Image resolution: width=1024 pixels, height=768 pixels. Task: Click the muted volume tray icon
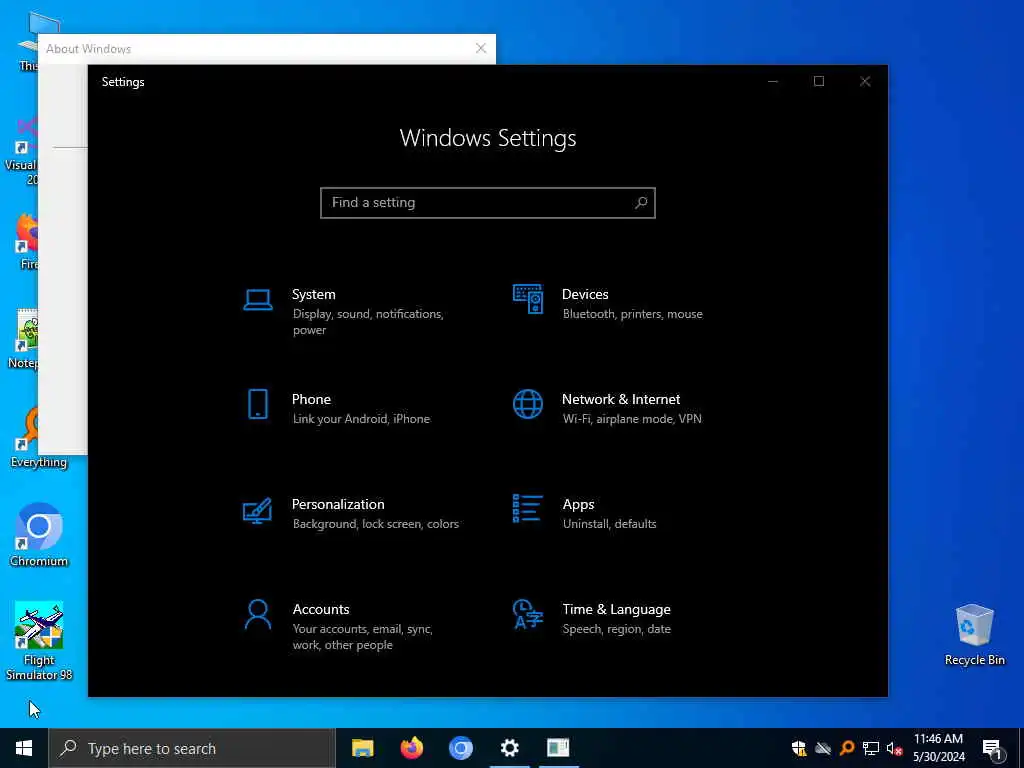(894, 748)
